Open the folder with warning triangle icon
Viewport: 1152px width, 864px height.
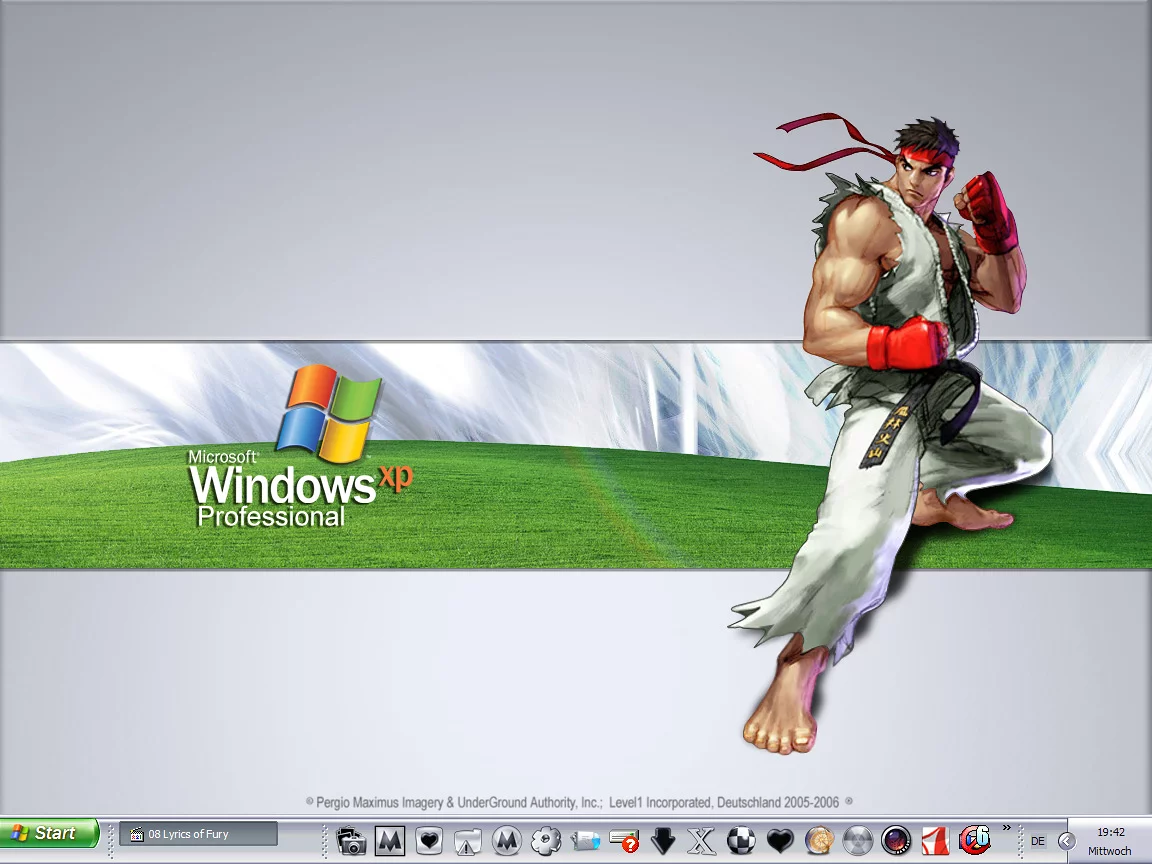coord(468,841)
